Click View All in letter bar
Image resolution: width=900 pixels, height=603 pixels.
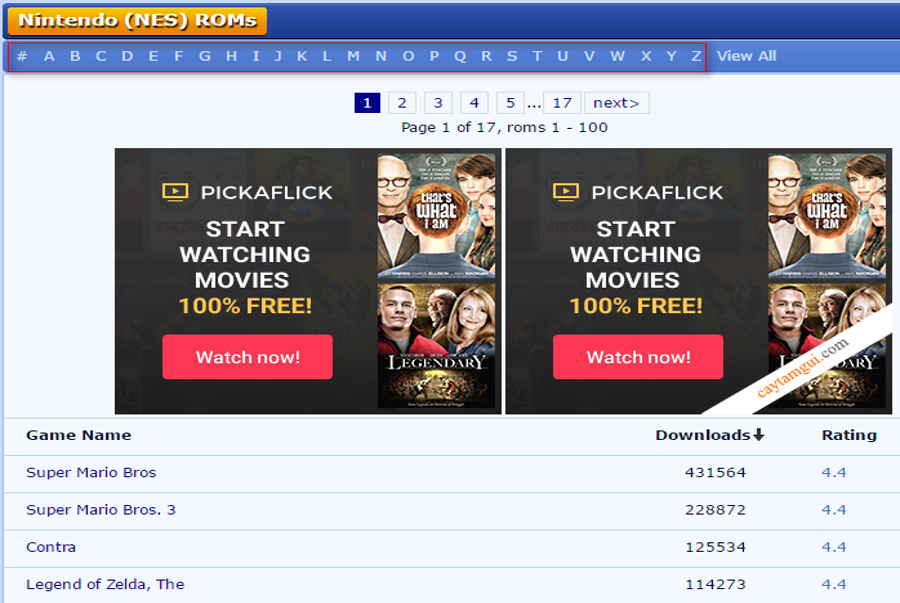click(746, 56)
